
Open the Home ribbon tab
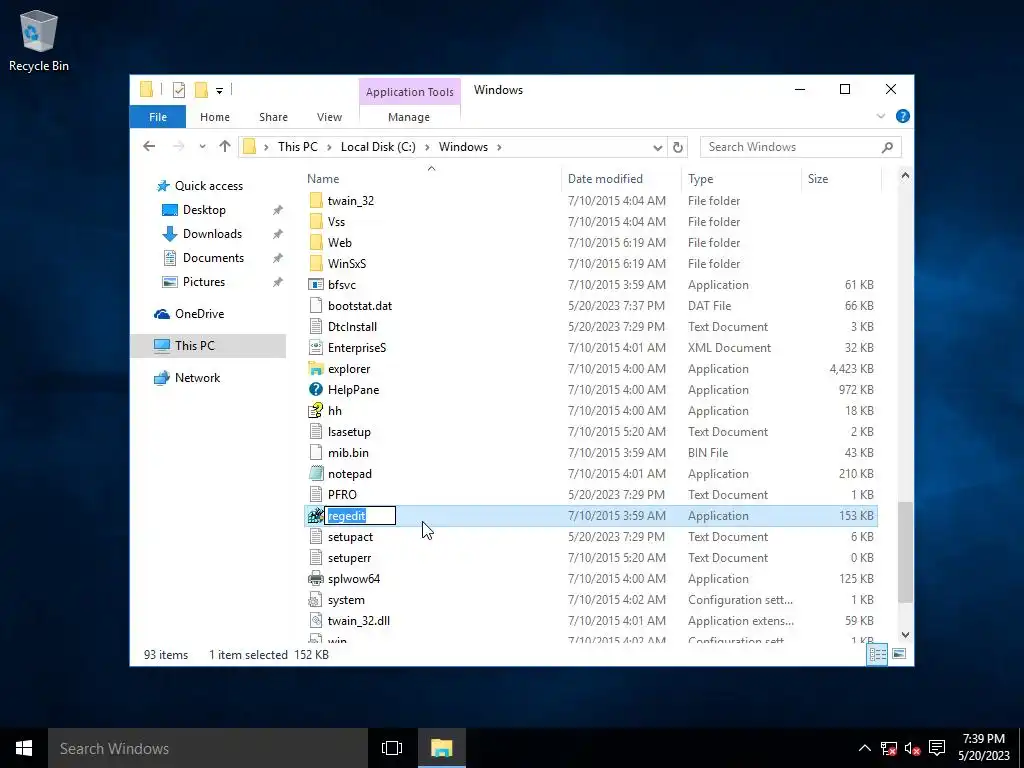tap(215, 117)
